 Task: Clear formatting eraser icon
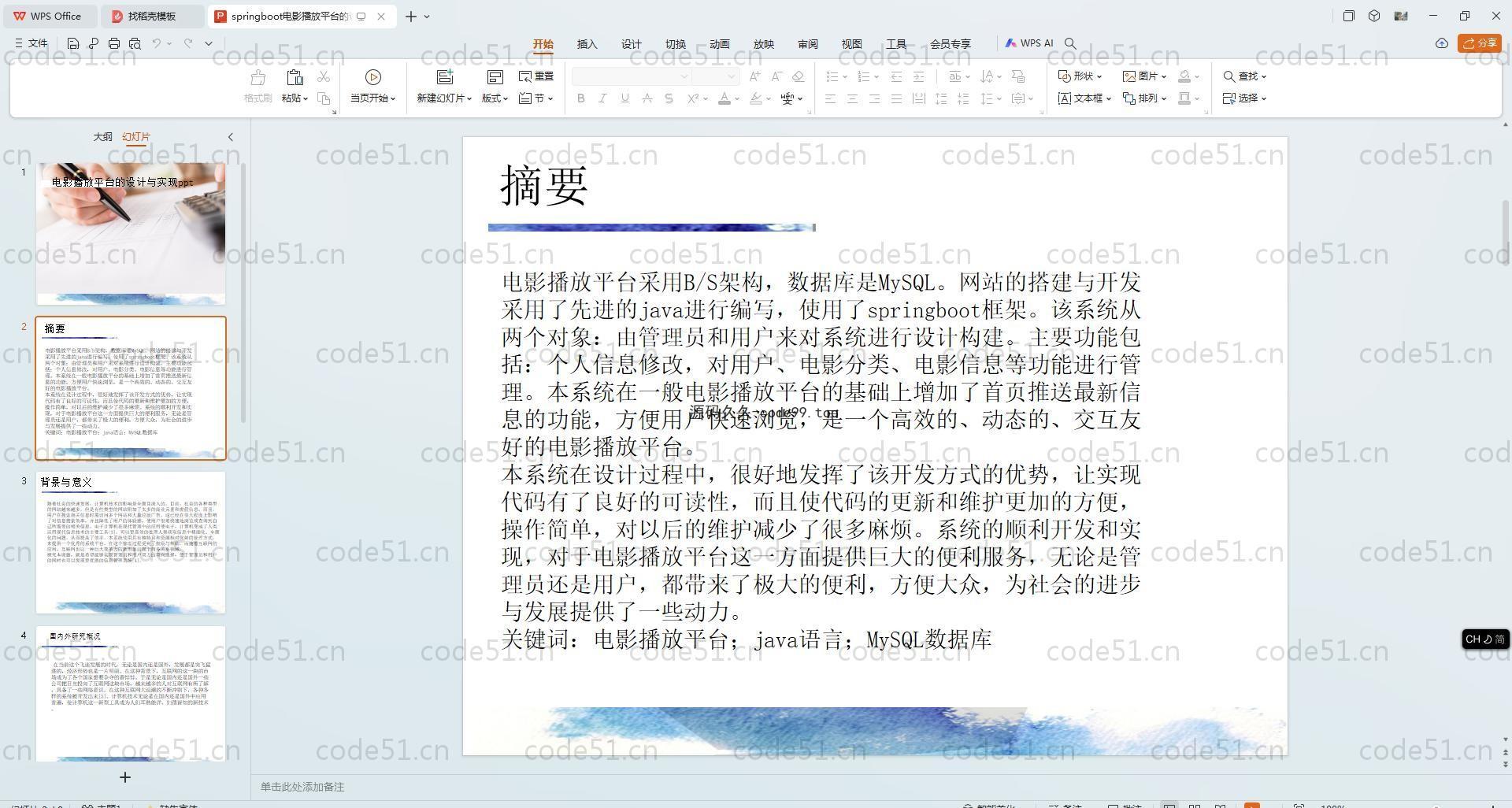click(799, 76)
